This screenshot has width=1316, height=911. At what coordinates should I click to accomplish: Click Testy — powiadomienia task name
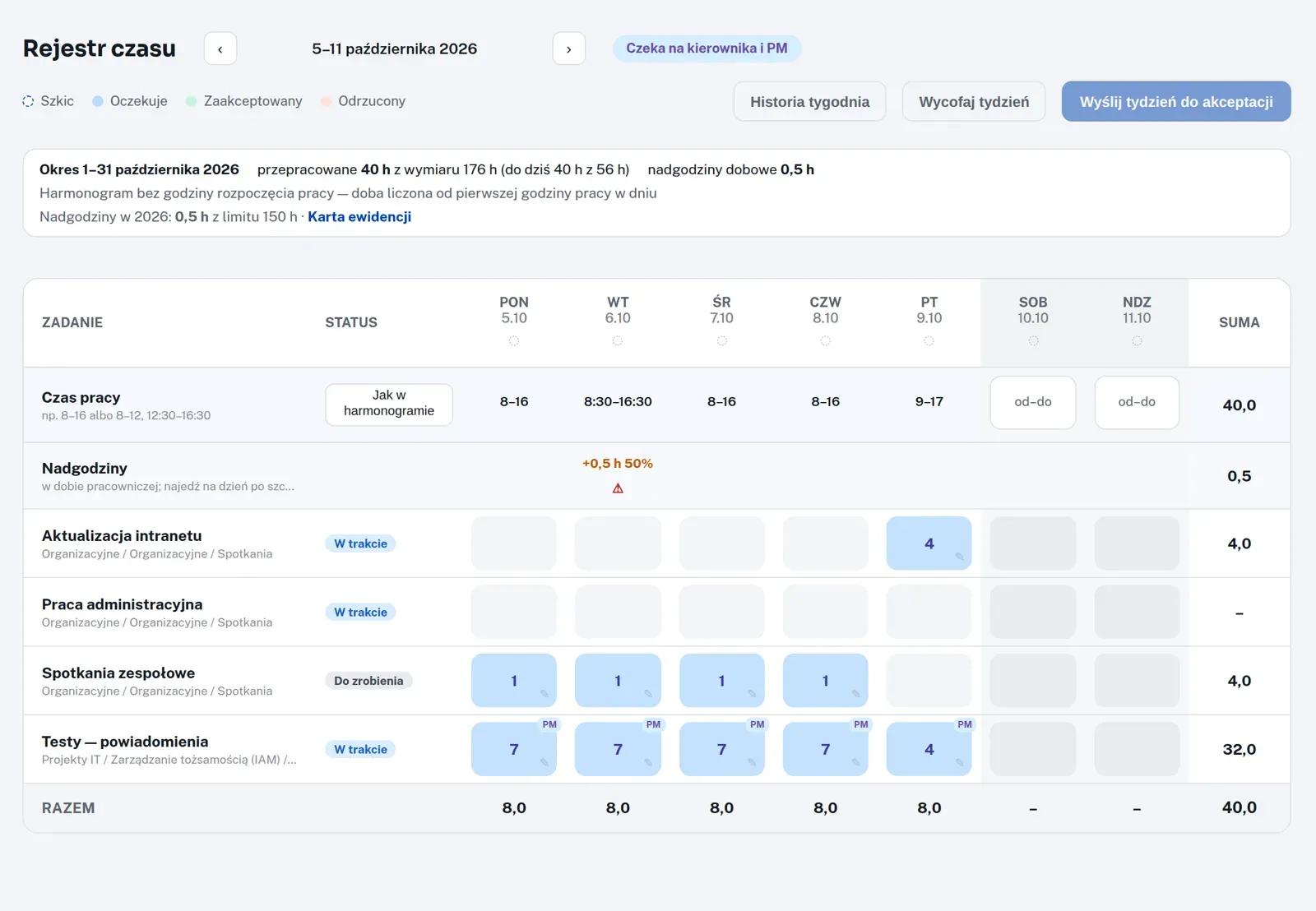[x=125, y=742]
